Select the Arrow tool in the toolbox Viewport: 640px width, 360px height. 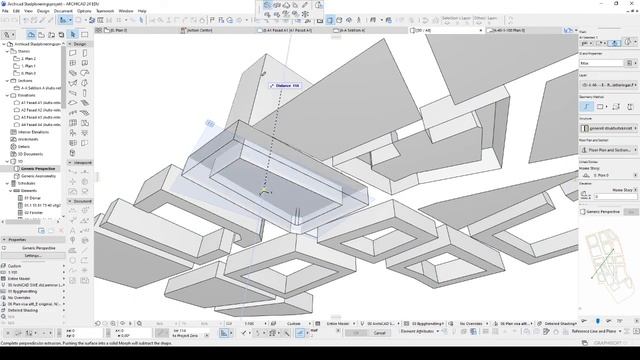click(73, 34)
